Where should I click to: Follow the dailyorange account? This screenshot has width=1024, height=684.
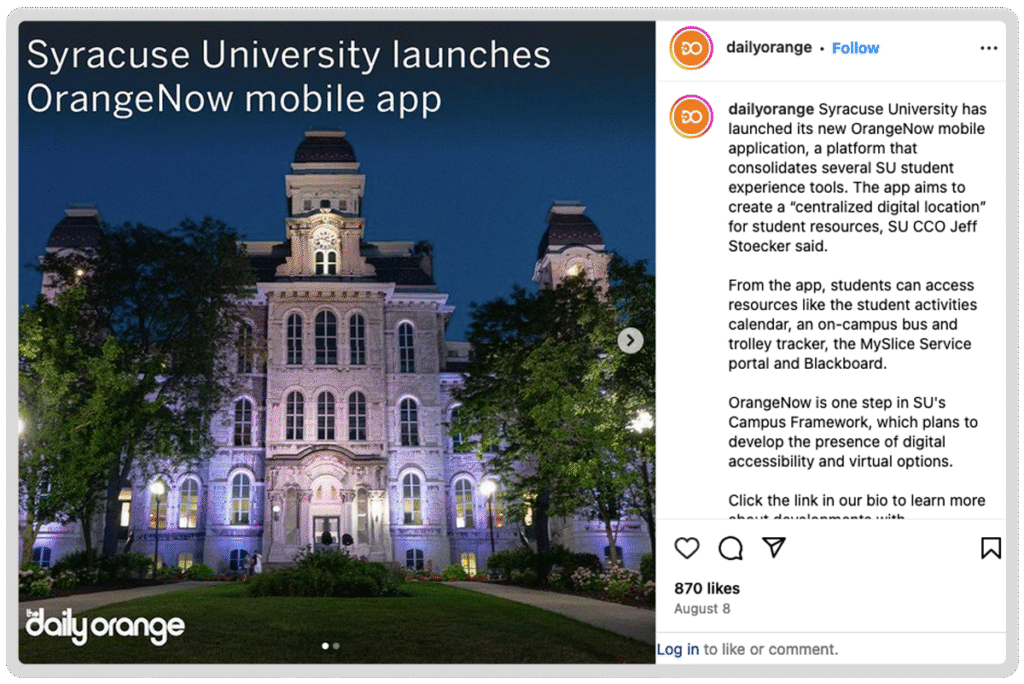point(855,48)
